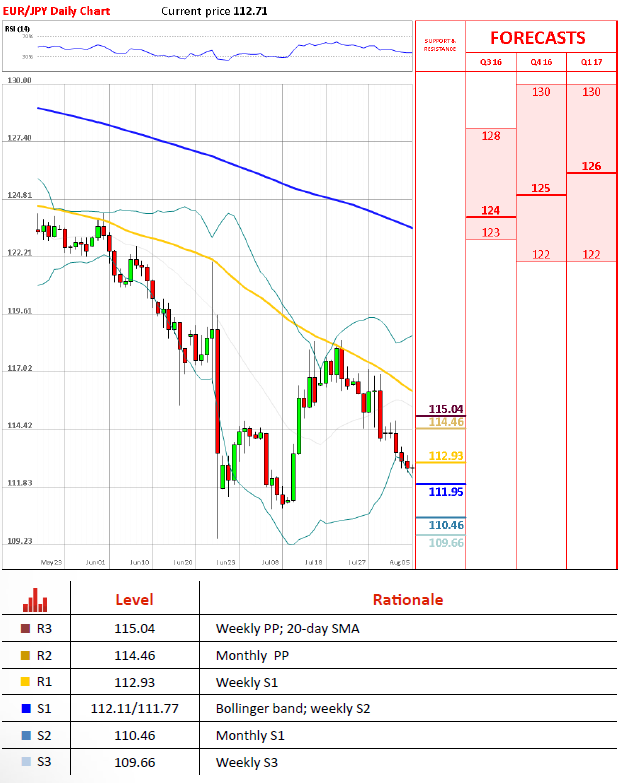Click the Q1 17 forecast column header
This screenshot has width=625, height=783.
click(592, 62)
